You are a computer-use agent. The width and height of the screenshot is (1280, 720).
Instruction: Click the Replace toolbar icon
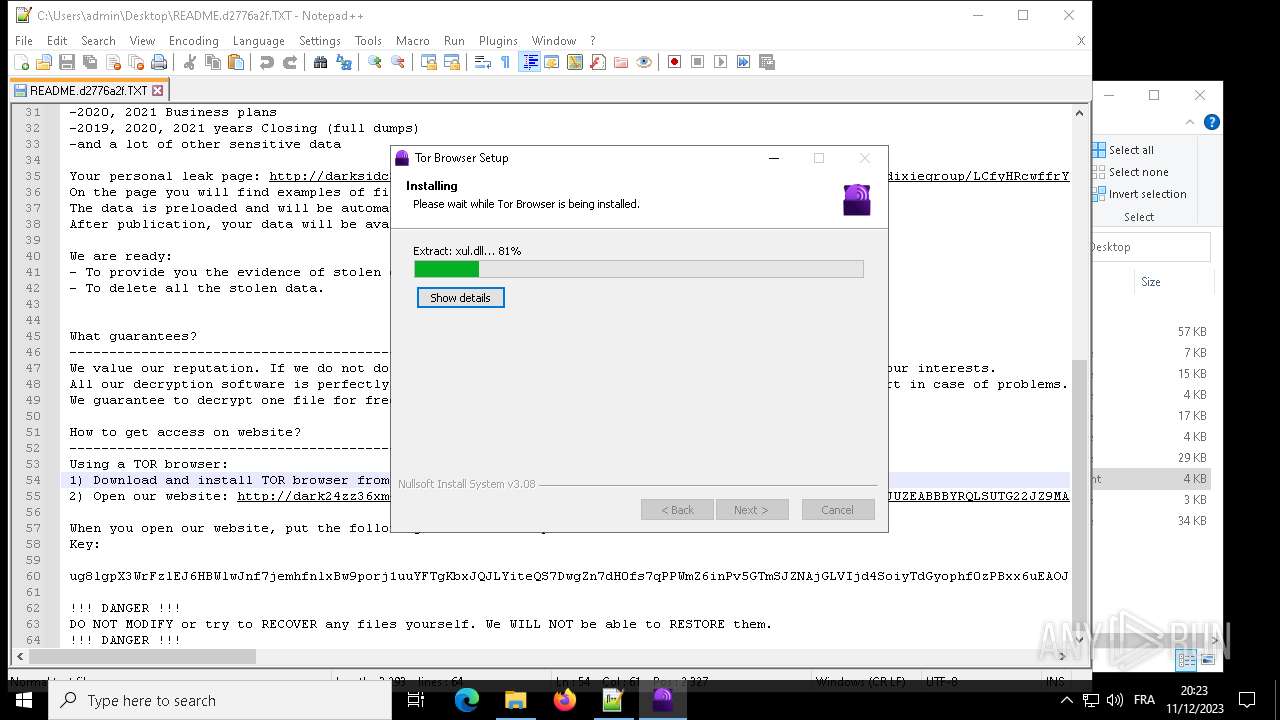pos(344,62)
